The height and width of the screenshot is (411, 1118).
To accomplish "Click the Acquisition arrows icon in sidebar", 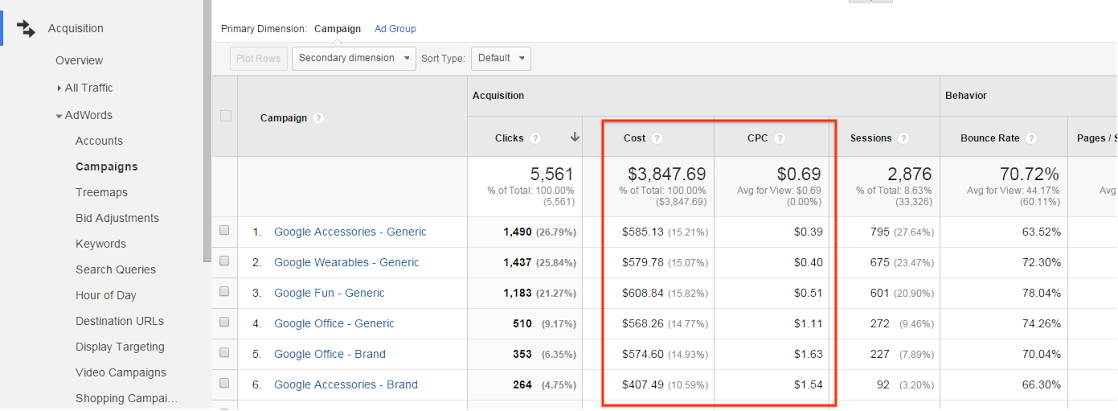I will coord(26,28).
